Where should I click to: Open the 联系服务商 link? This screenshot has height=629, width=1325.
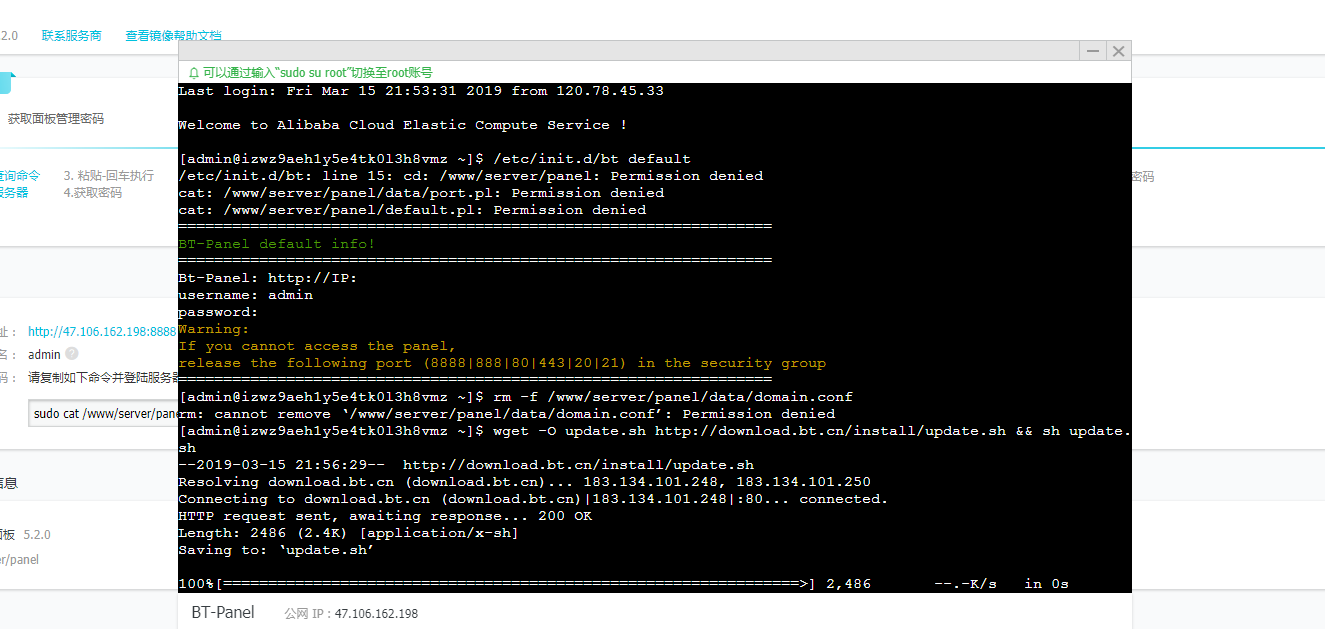click(x=71, y=36)
